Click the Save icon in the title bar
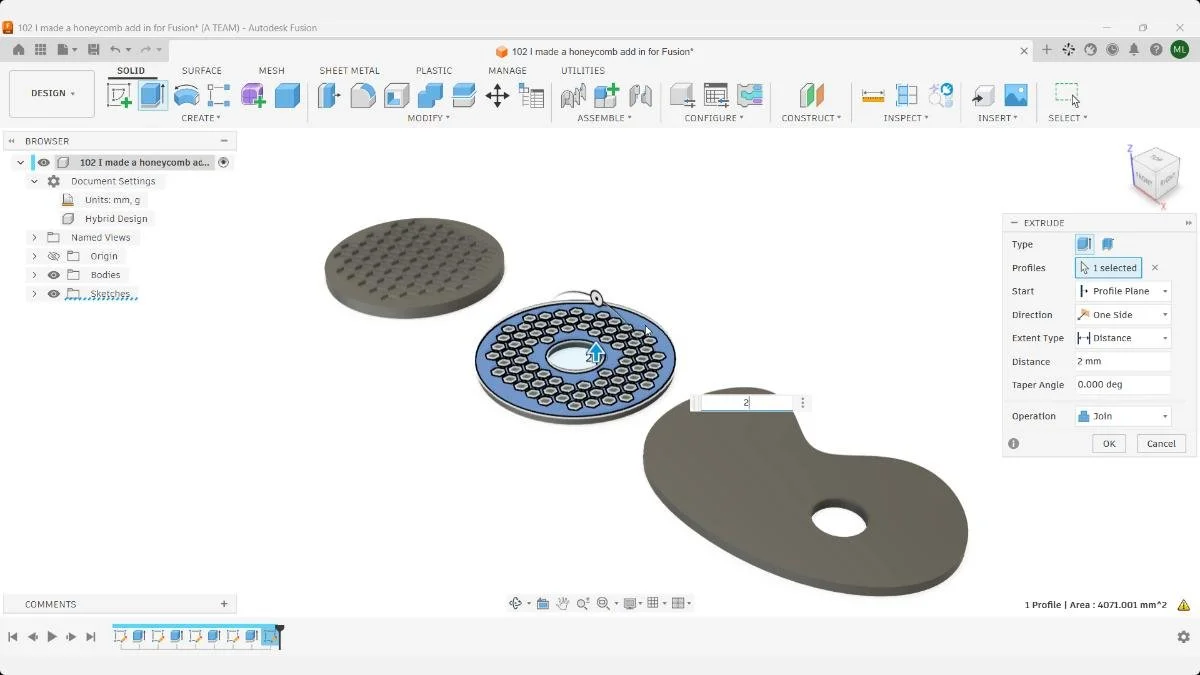 pos(93,50)
